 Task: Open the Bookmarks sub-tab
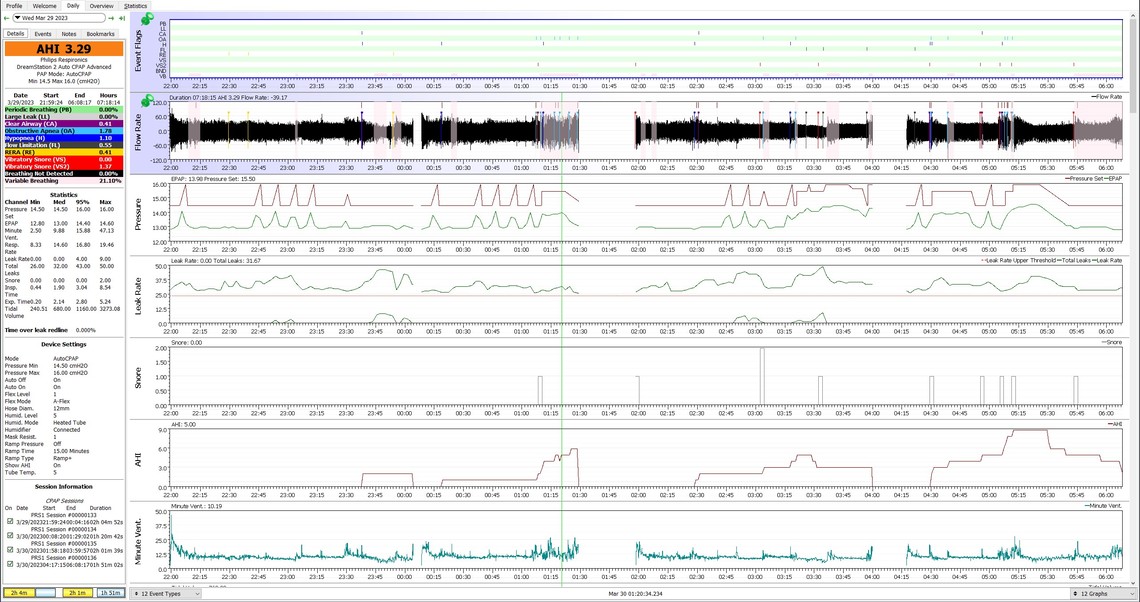(100, 33)
